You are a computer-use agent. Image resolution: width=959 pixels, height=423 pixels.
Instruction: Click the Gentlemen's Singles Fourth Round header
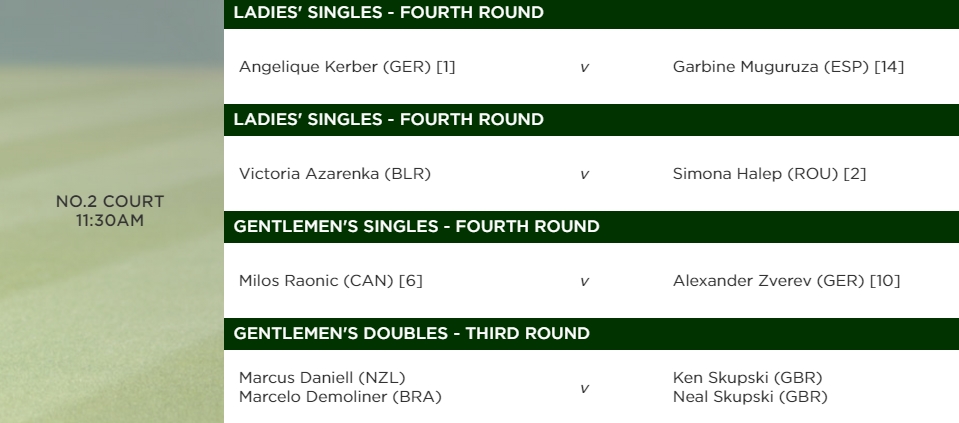[x=416, y=227]
